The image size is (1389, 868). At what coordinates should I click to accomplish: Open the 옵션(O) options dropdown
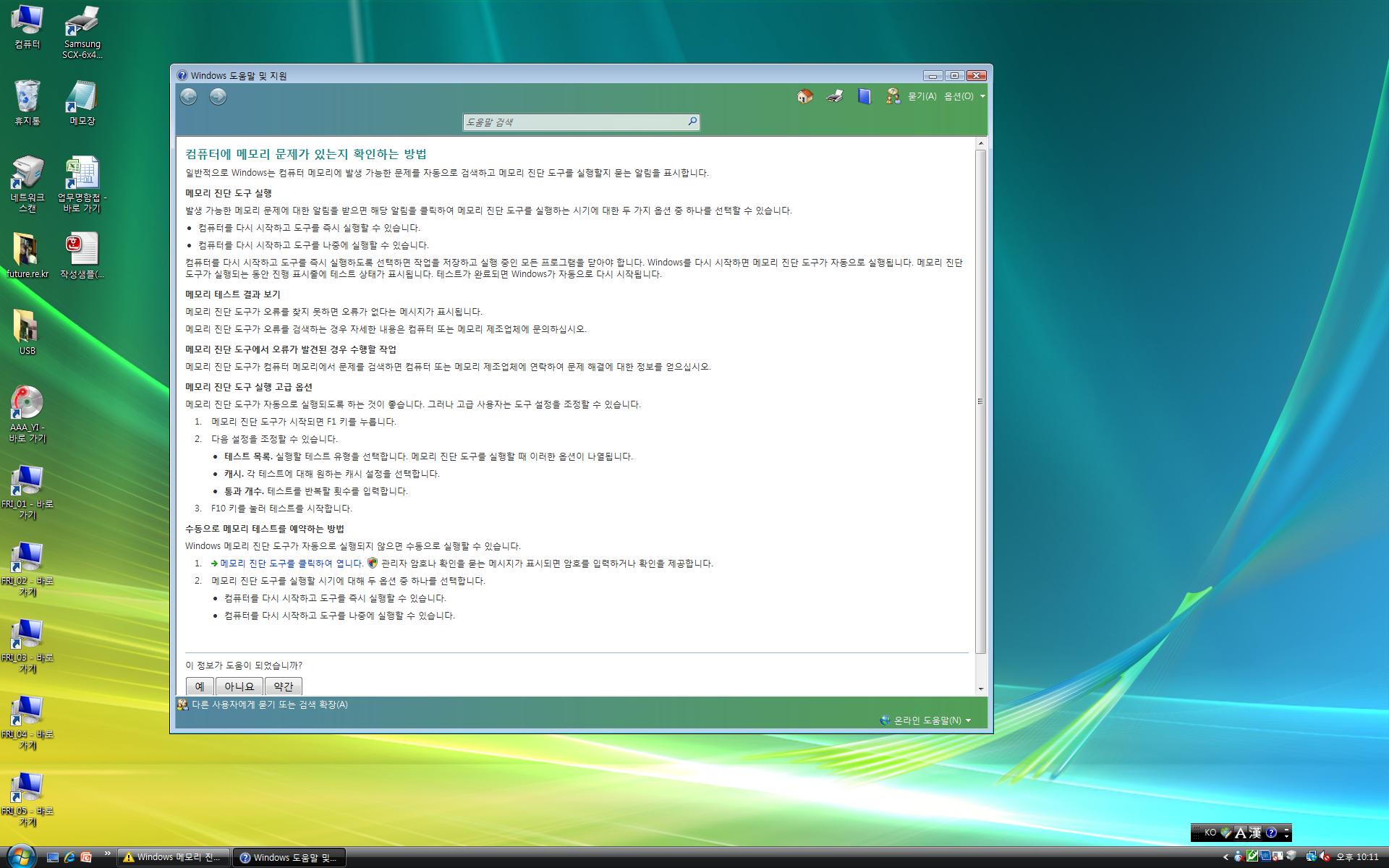(964, 96)
